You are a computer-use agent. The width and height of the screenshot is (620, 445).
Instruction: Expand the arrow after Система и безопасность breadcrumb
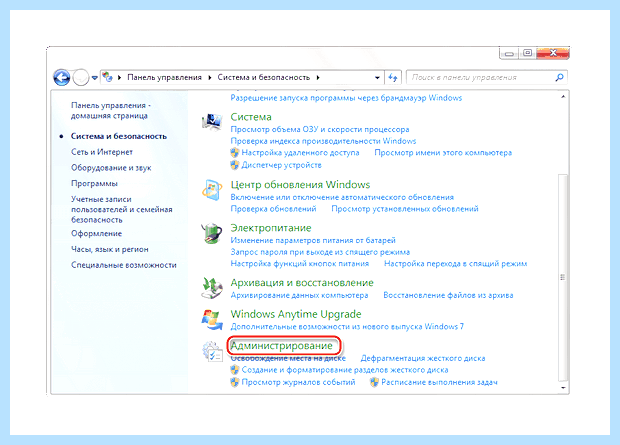click(318, 78)
